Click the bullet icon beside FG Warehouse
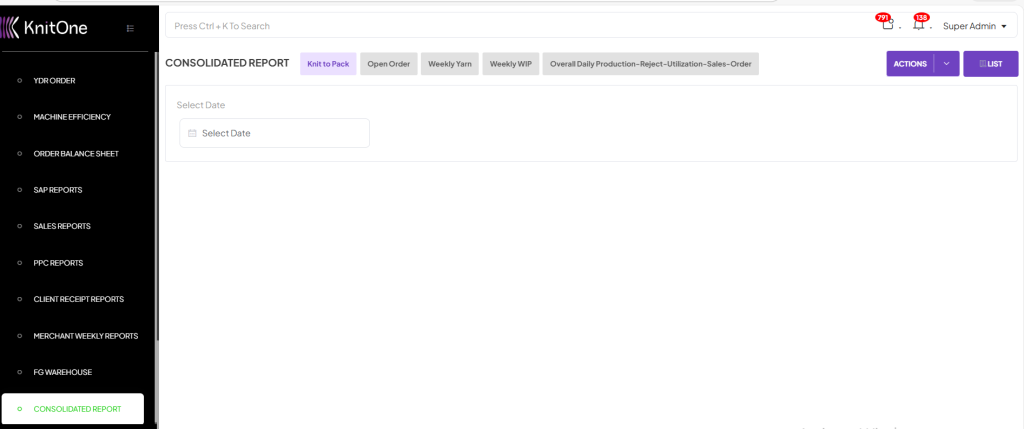The height and width of the screenshot is (429, 1024). tap(19, 372)
